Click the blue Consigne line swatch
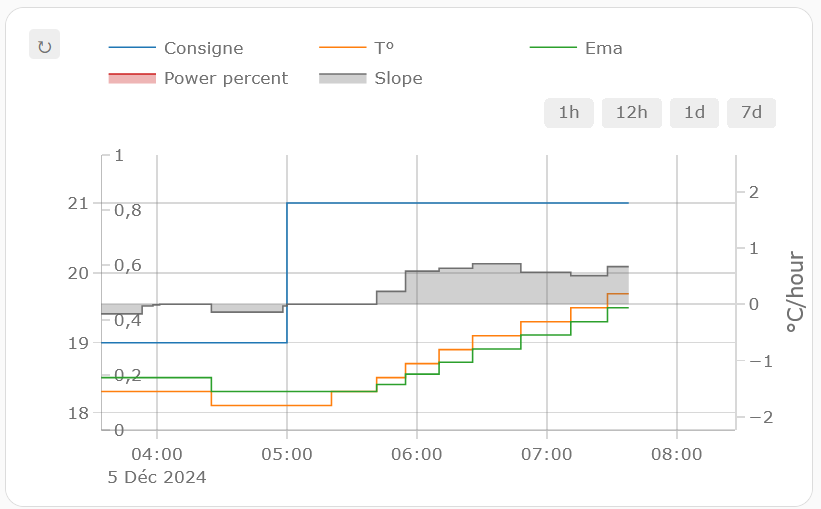 click(131, 48)
